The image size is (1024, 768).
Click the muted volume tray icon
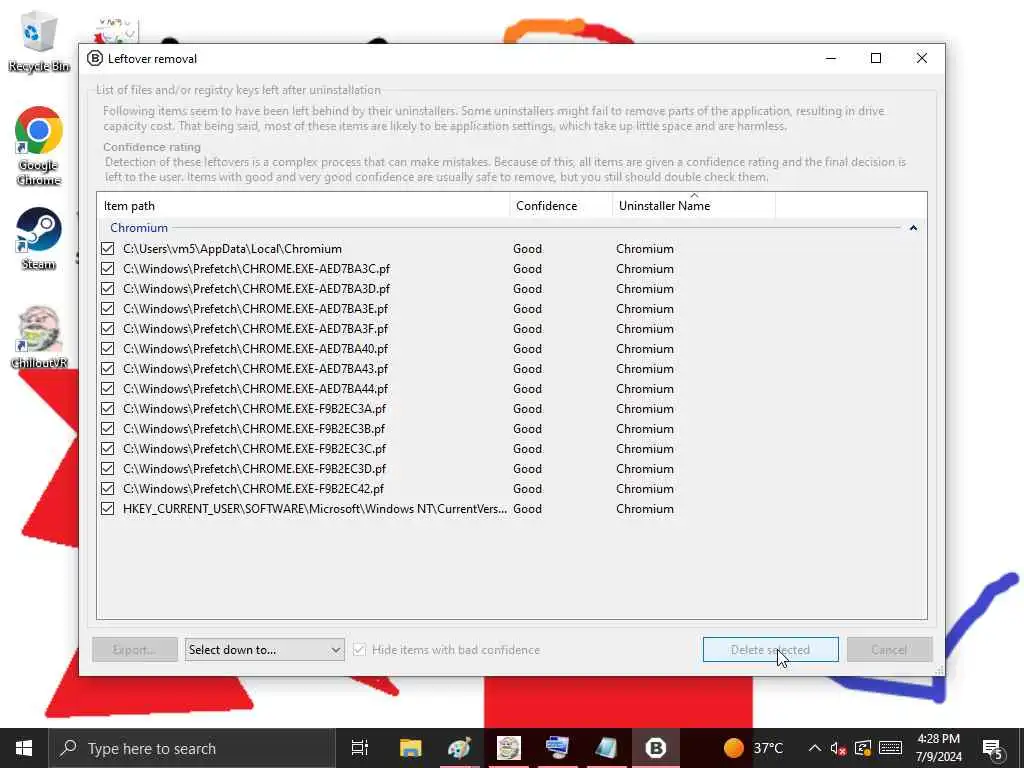coord(838,748)
